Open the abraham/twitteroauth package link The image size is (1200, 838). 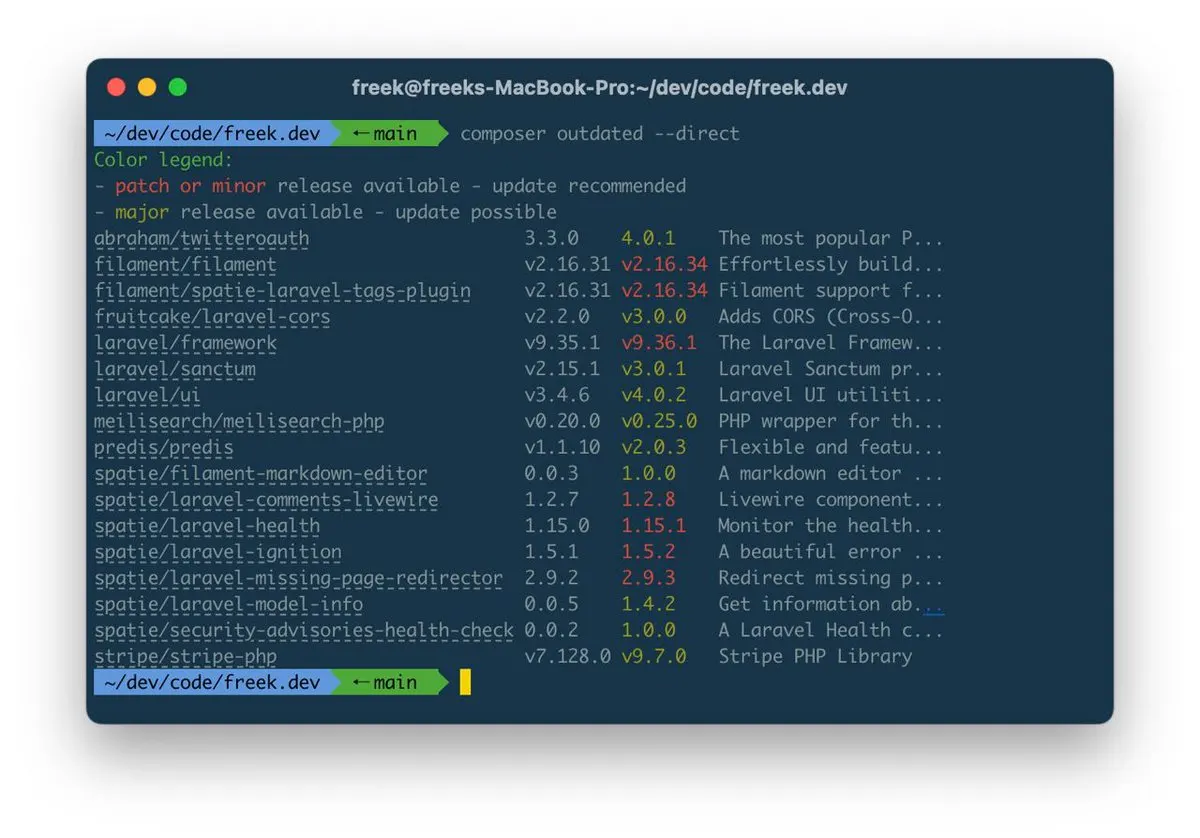coord(202,239)
